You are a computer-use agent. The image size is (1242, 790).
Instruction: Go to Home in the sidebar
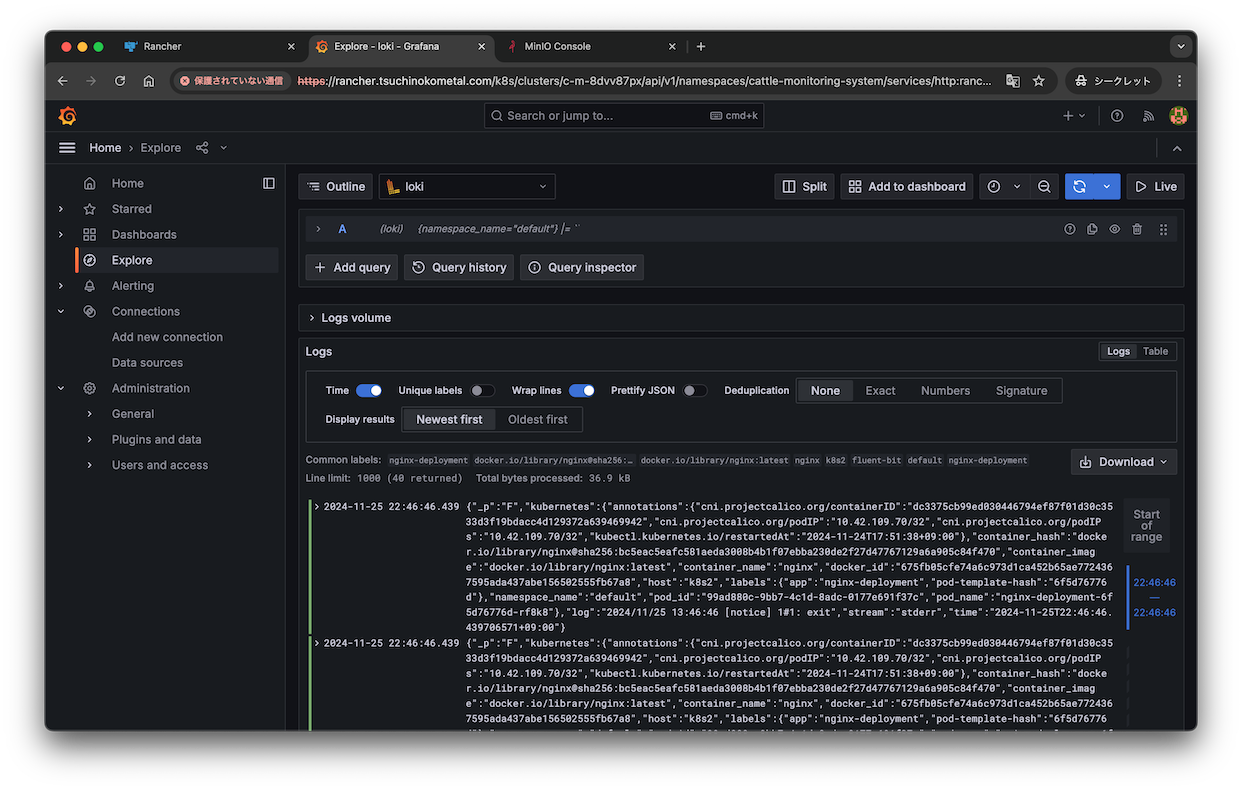click(x=128, y=183)
